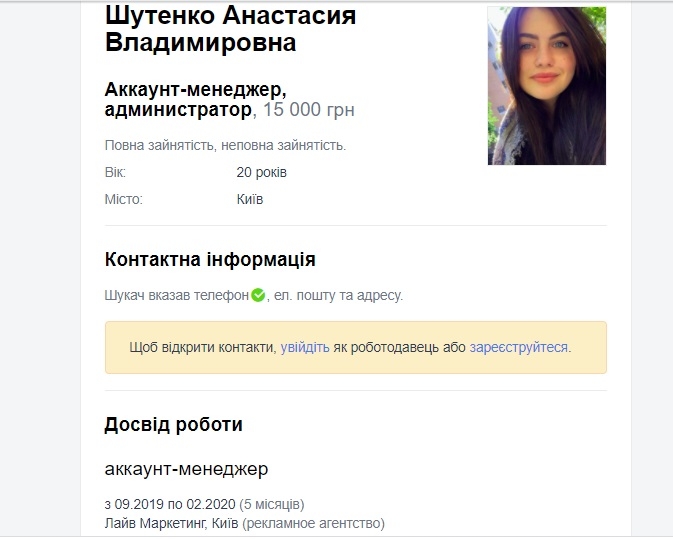Viewport: 673px width, 539px height.
Task: Click the name heading Шутенко Анастасия Владимировна
Action: pyautogui.click(x=230, y=29)
